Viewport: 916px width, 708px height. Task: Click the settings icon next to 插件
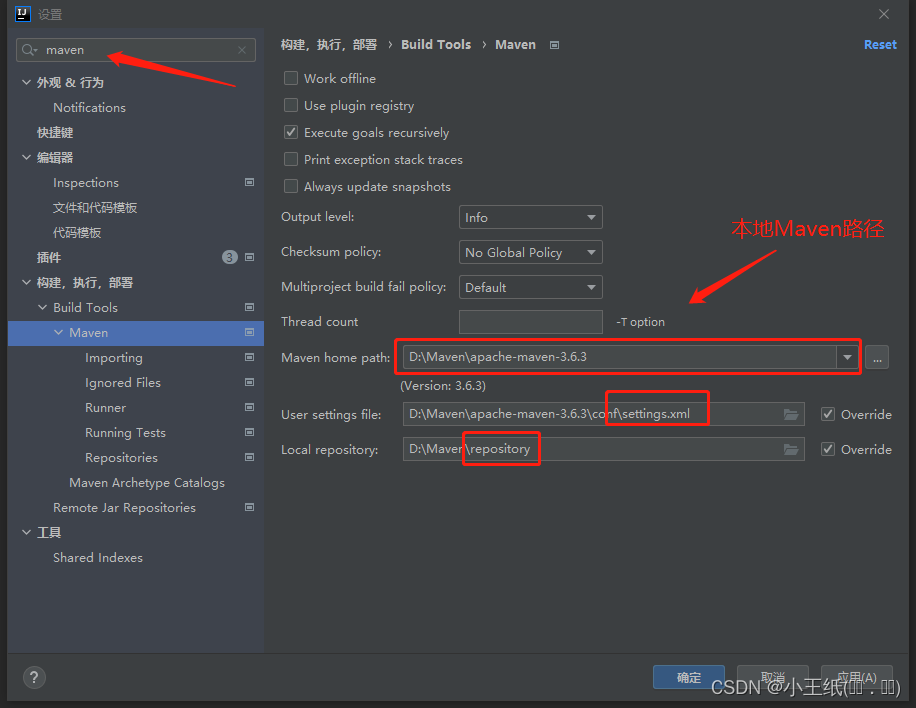pos(249,257)
